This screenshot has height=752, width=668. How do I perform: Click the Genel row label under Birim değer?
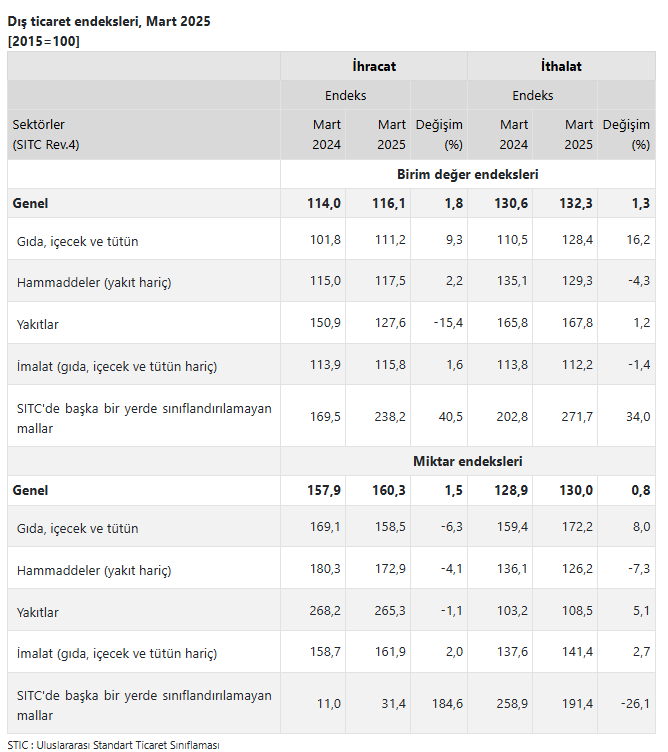(x=30, y=203)
